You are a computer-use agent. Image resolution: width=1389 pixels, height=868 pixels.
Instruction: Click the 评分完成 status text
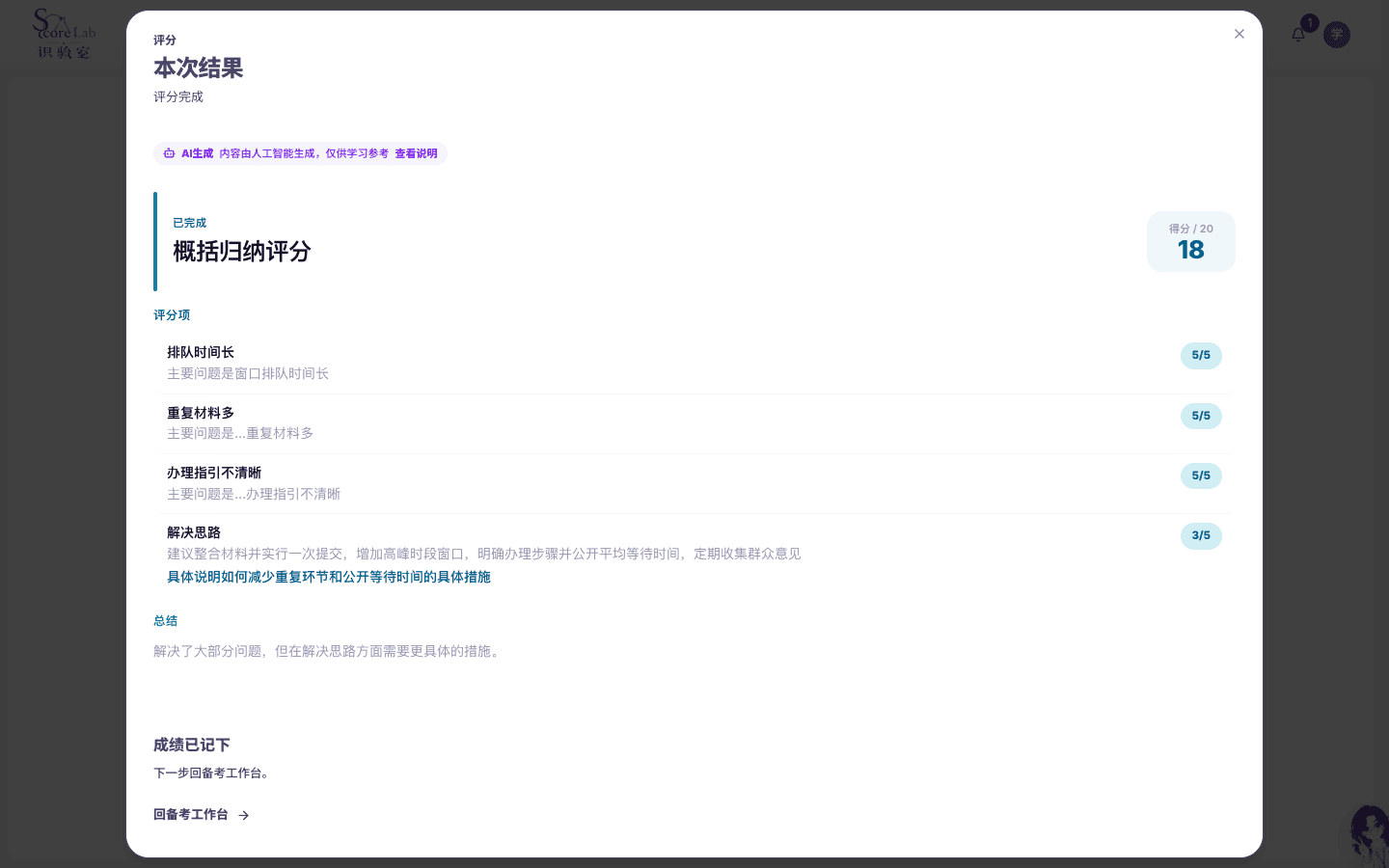tap(178, 96)
